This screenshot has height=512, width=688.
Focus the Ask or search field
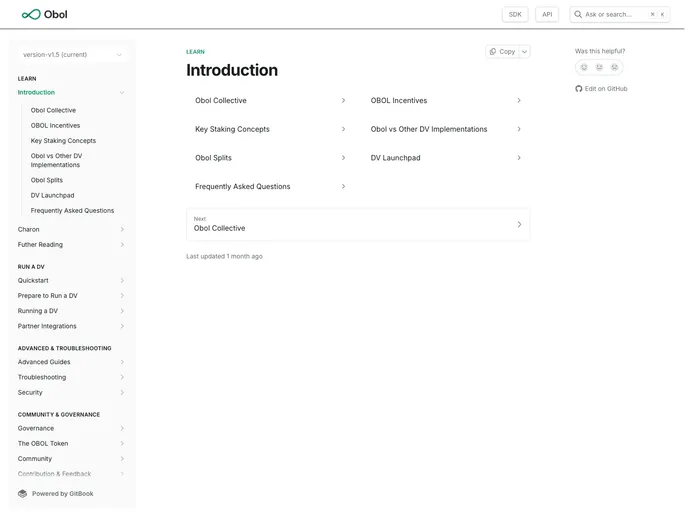pos(620,14)
